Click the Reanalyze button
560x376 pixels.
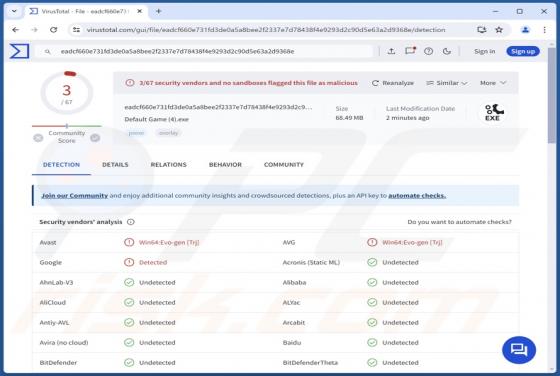(x=392, y=83)
